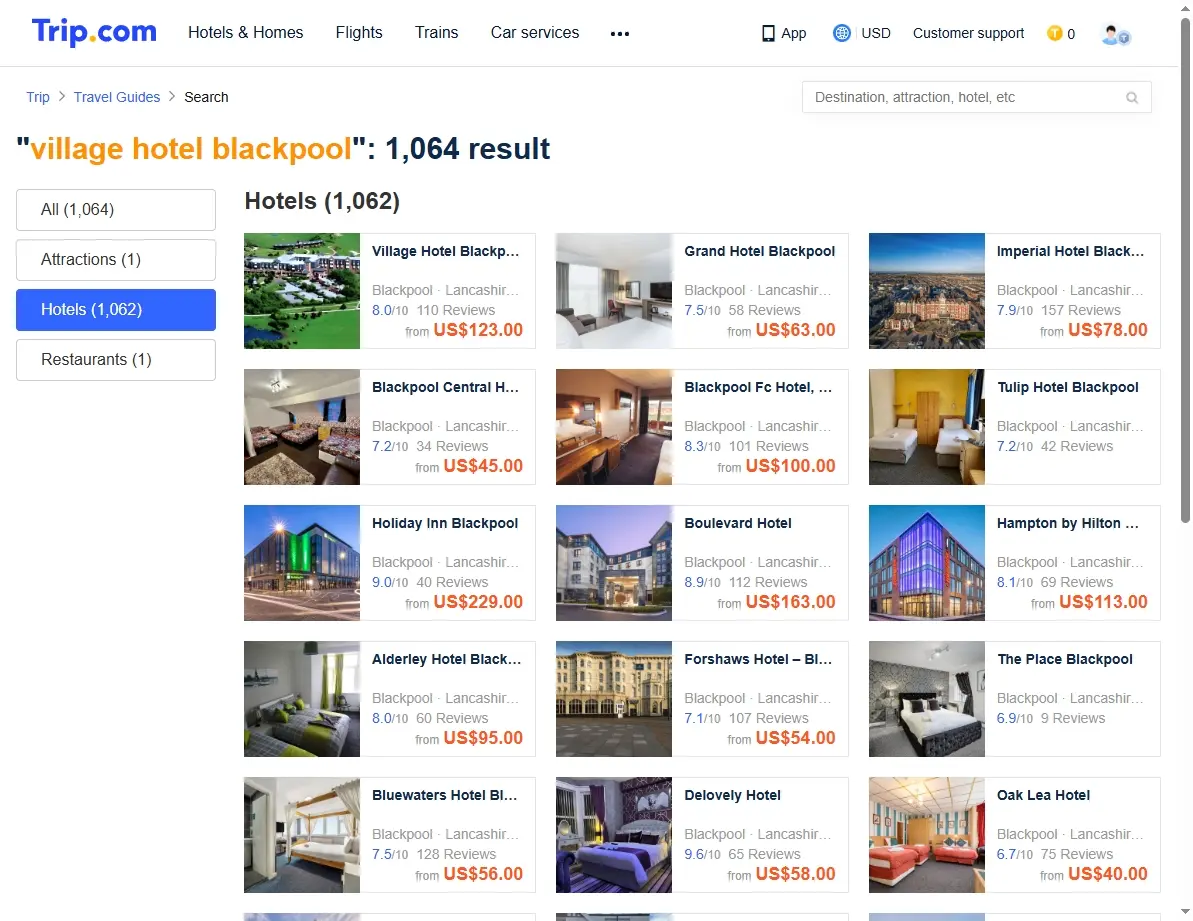Click Boulevard Hotel title
This screenshot has height=921, width=1193.
point(738,524)
